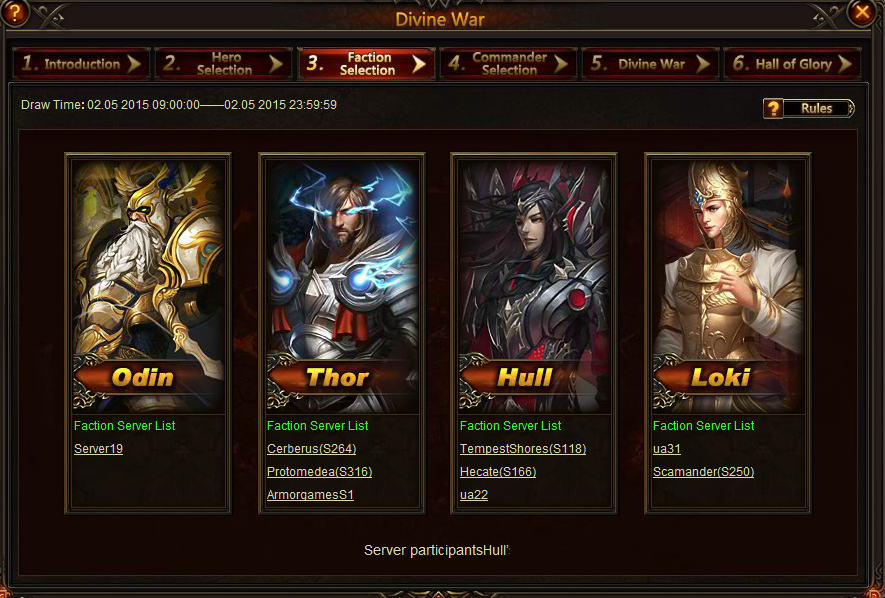
Task: Select the Faction Selection tab
Action: 366,64
